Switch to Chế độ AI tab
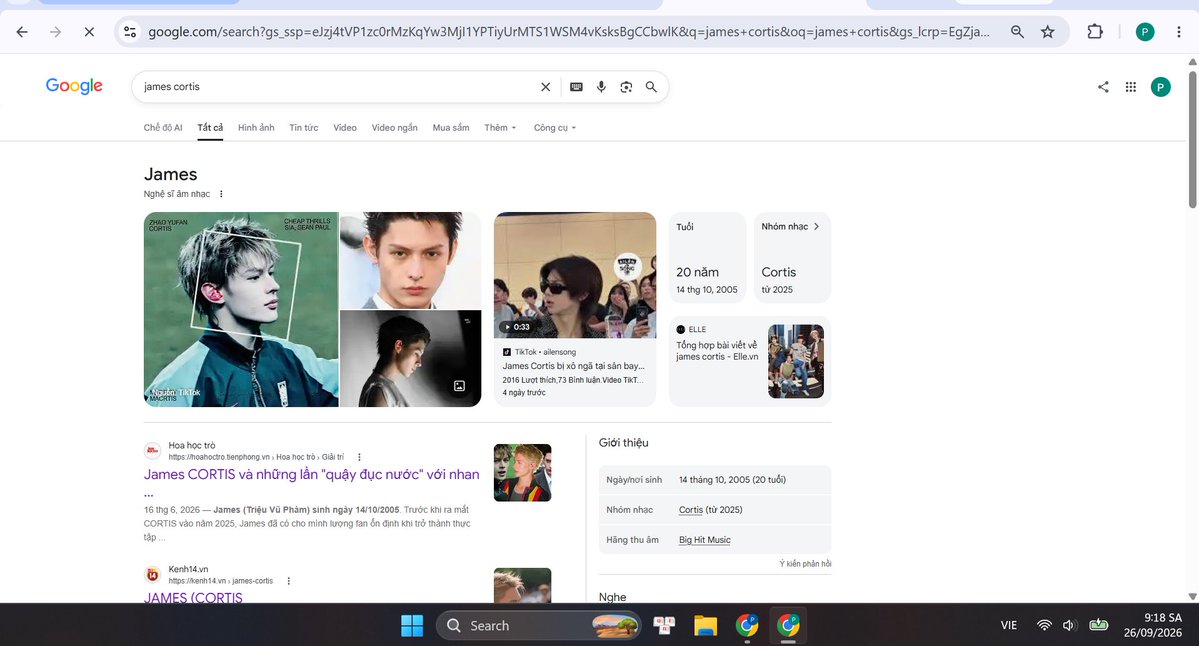 [163, 128]
